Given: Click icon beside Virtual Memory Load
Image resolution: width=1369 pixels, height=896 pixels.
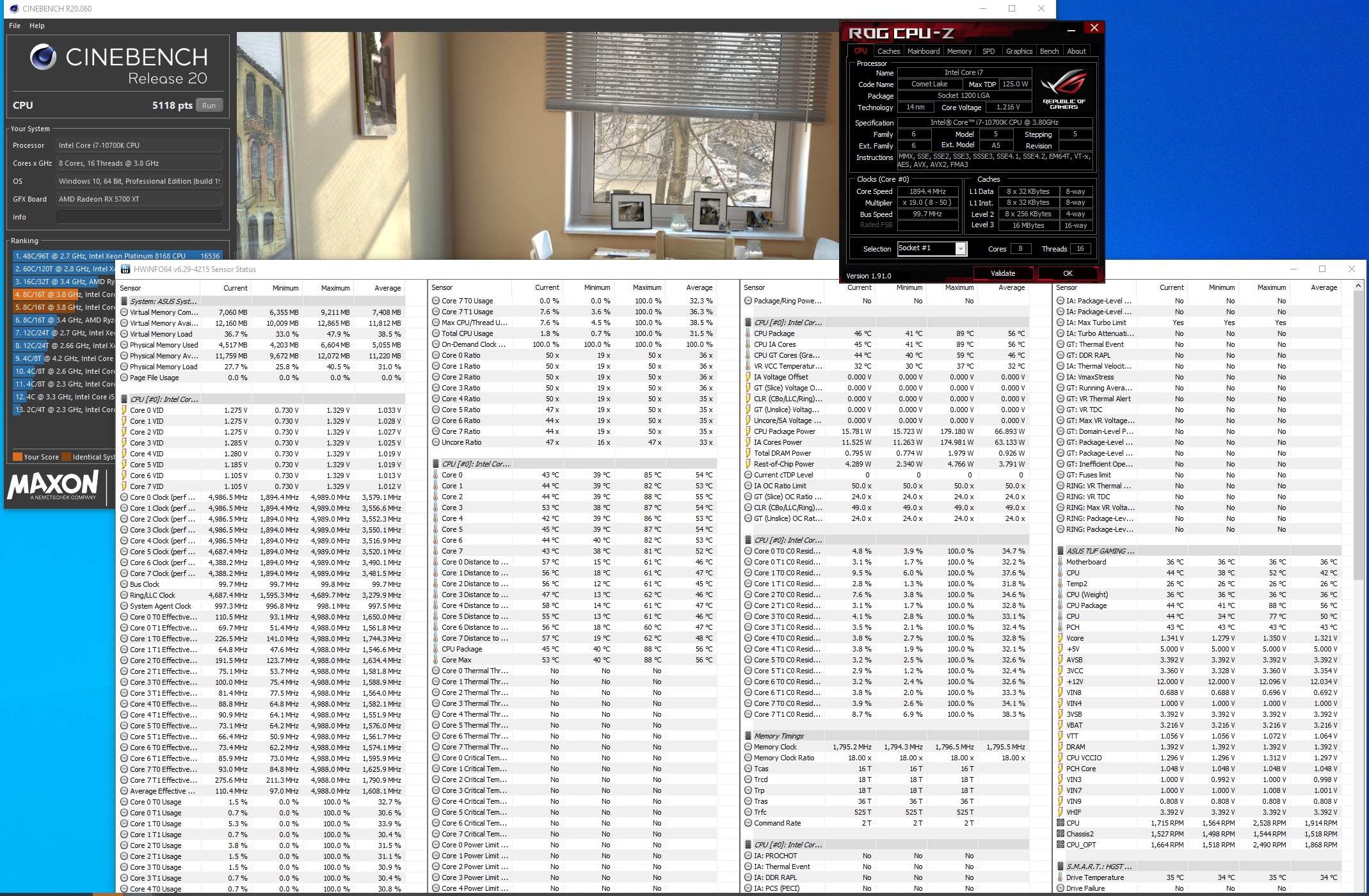Looking at the screenshot, I should coord(124,334).
